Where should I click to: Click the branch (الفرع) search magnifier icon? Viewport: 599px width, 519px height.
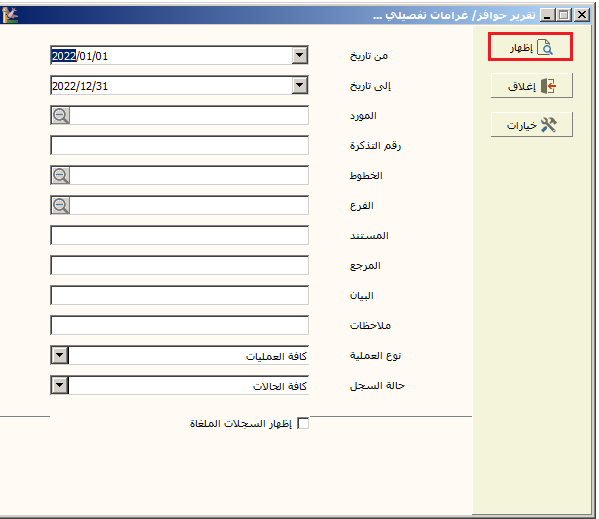[60, 205]
